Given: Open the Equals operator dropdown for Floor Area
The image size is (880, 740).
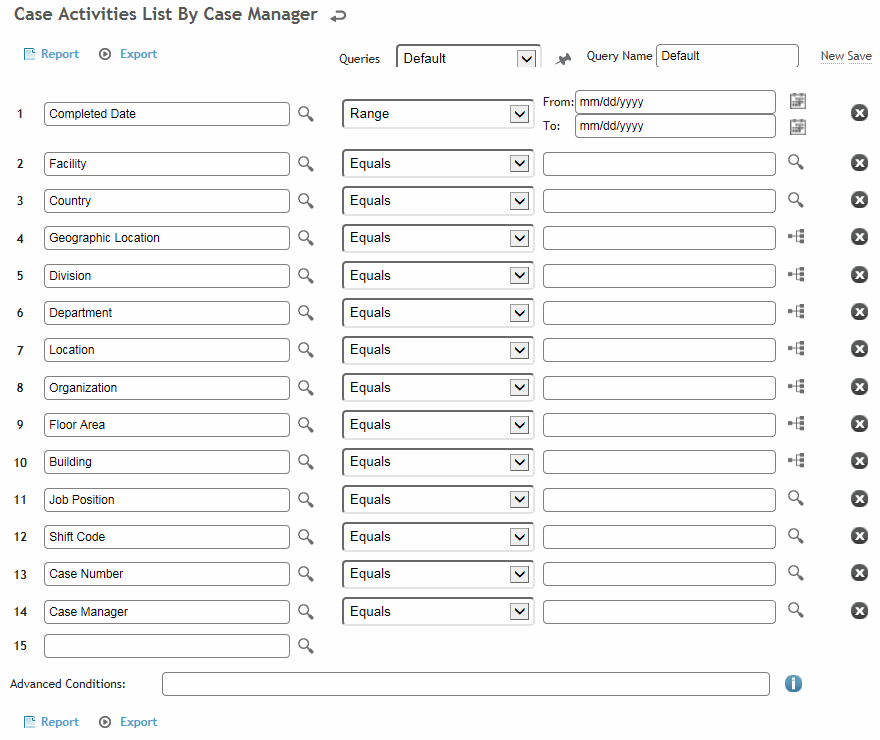Looking at the screenshot, I should [438, 425].
